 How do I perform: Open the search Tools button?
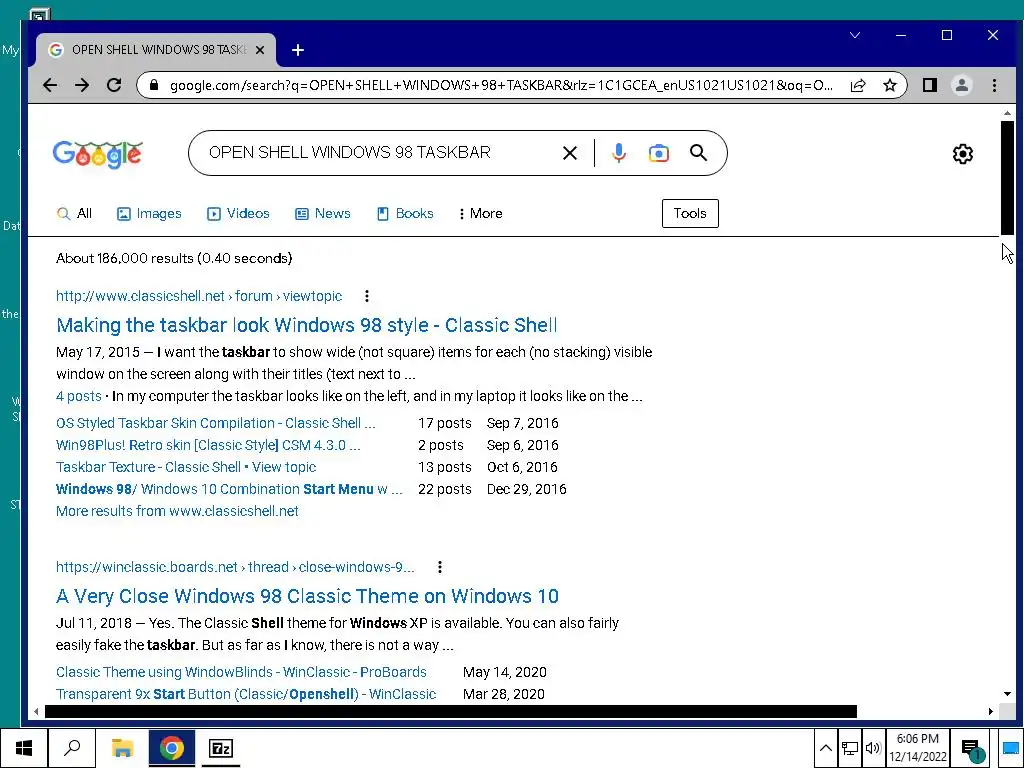point(690,214)
